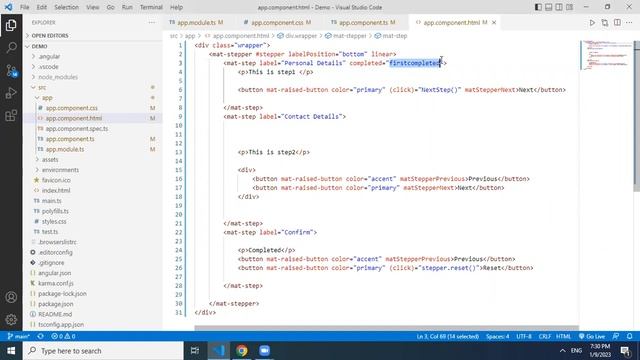Image resolution: width=640 pixels, height=360 pixels.
Task: Expand the environments folder
Action: click(60, 170)
